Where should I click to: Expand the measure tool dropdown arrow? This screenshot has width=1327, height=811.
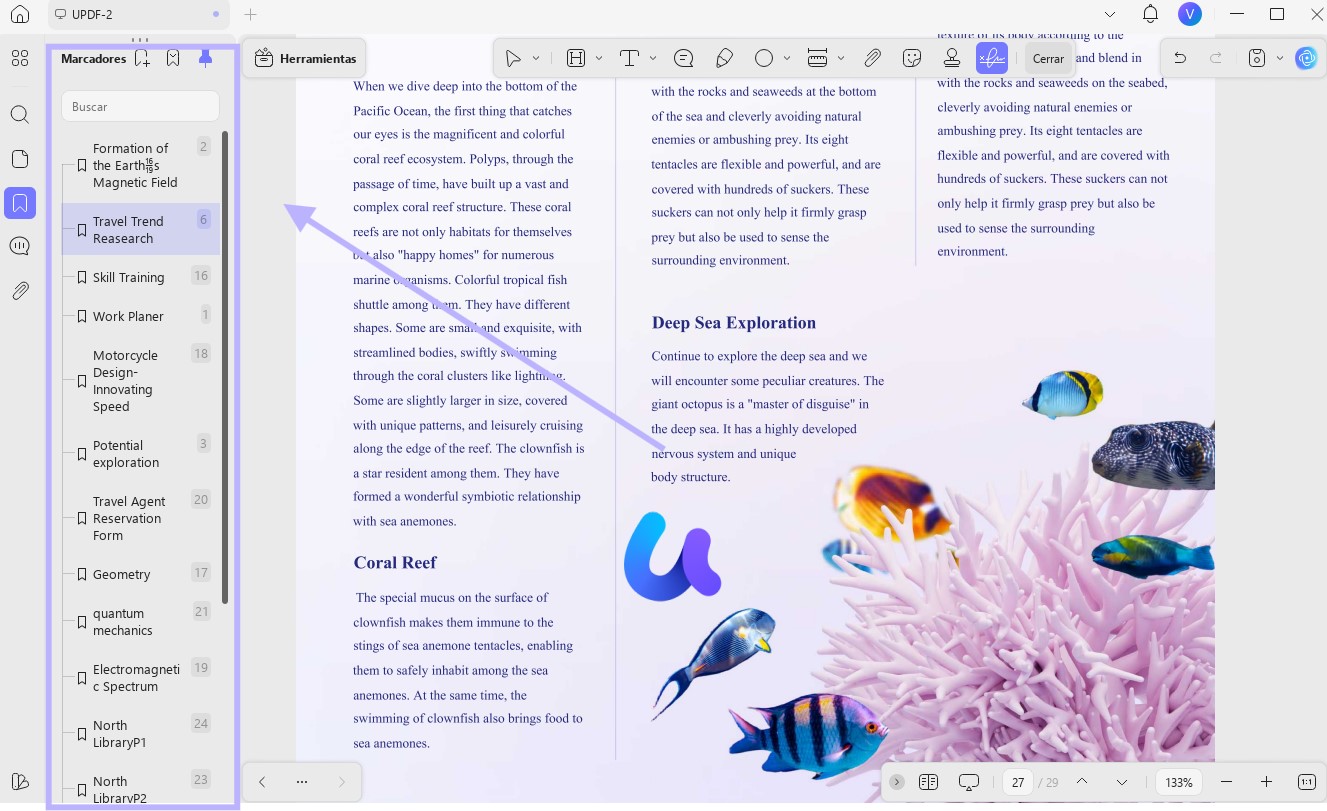click(x=841, y=59)
